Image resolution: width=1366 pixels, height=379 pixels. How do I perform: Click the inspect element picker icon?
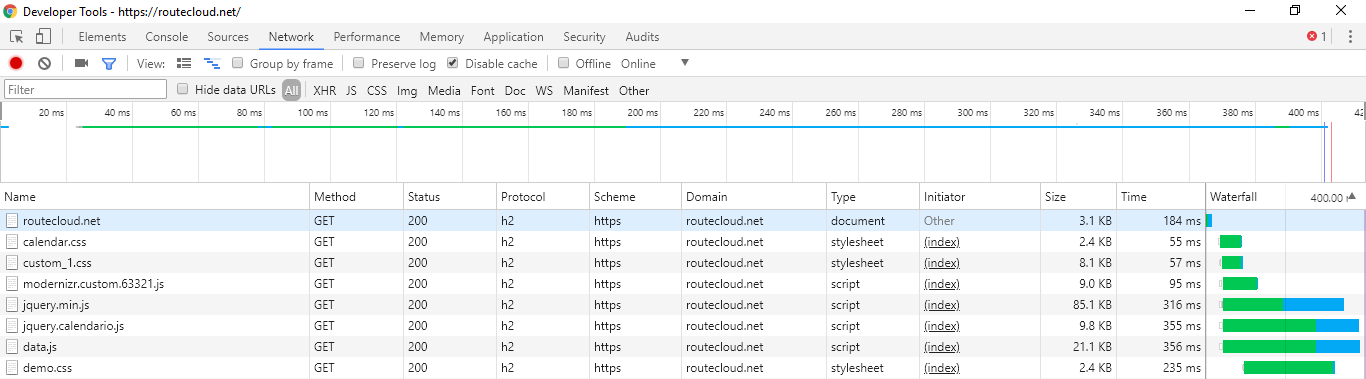[x=17, y=37]
